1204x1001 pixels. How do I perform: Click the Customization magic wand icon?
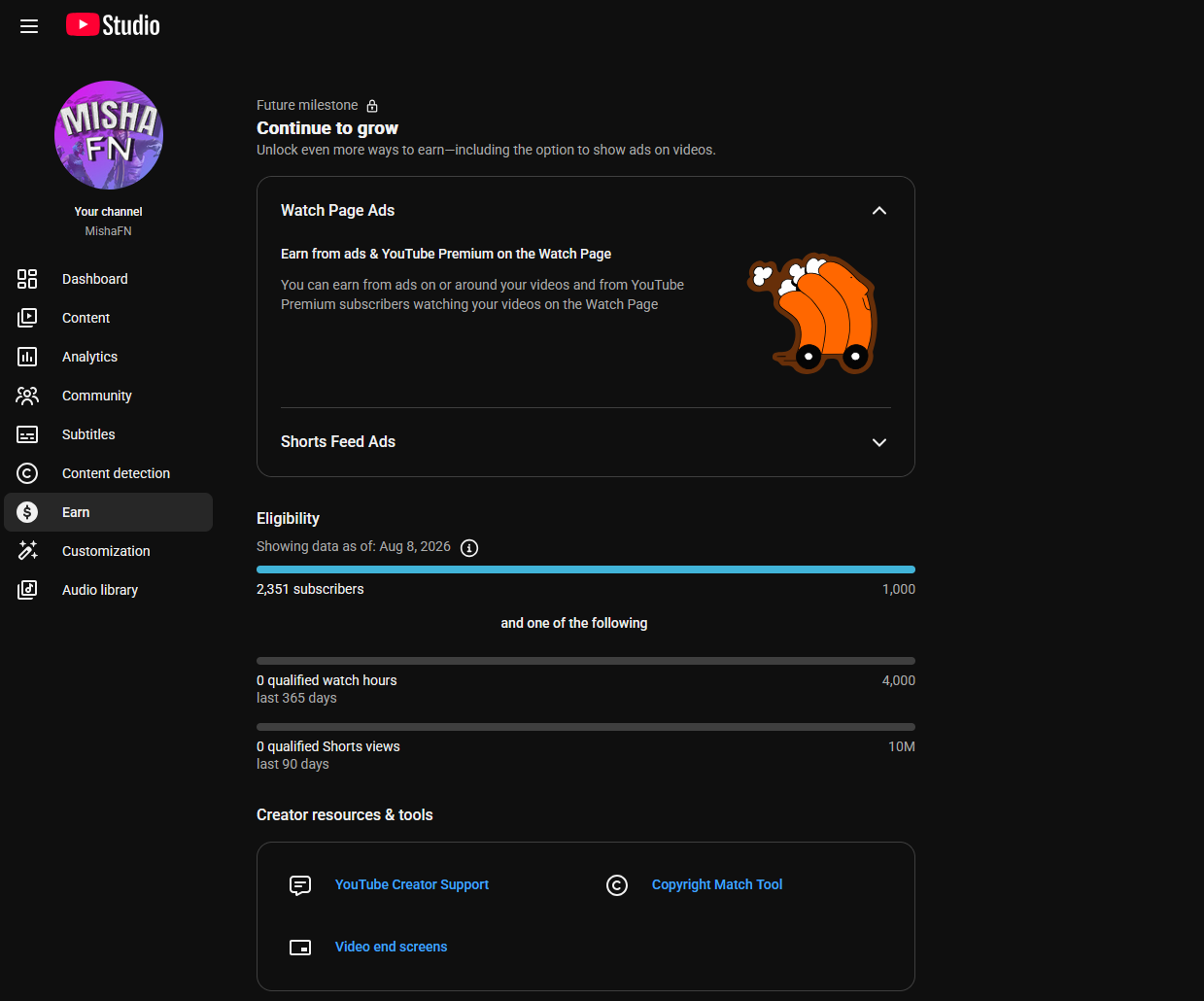click(27, 551)
